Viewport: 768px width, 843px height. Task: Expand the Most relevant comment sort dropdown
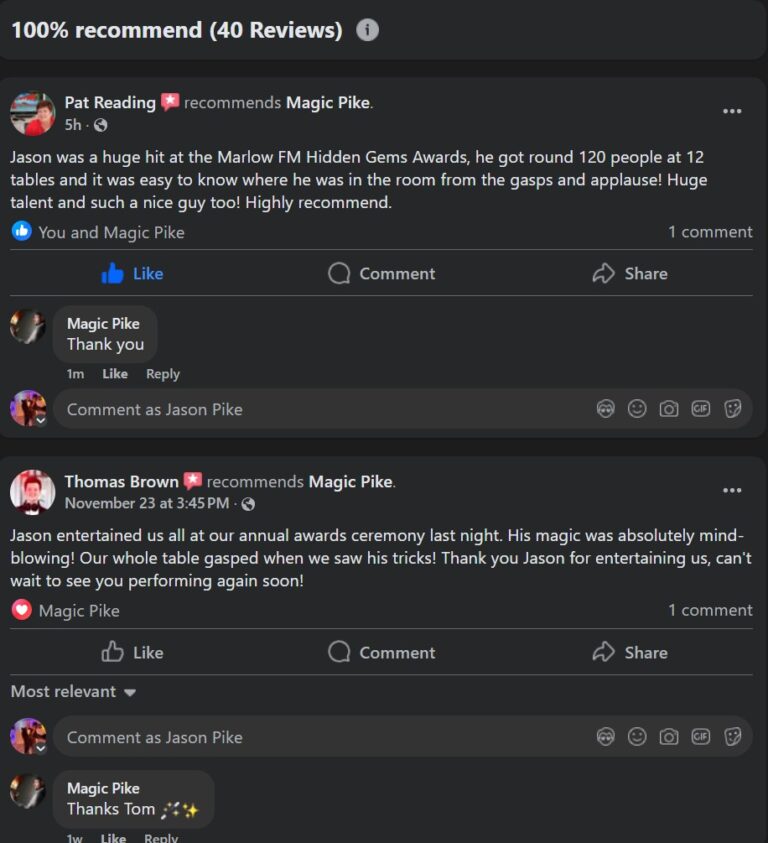click(74, 692)
